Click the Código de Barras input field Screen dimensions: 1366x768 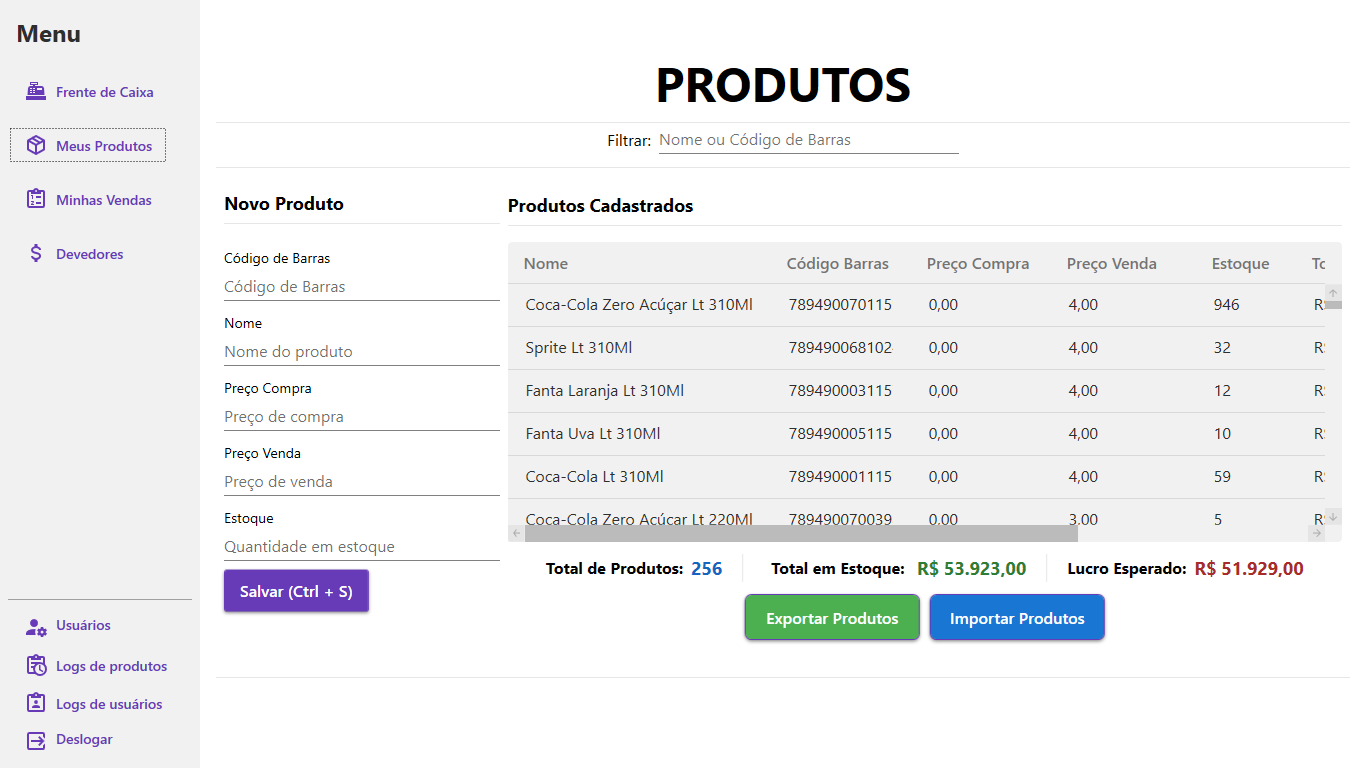361,287
